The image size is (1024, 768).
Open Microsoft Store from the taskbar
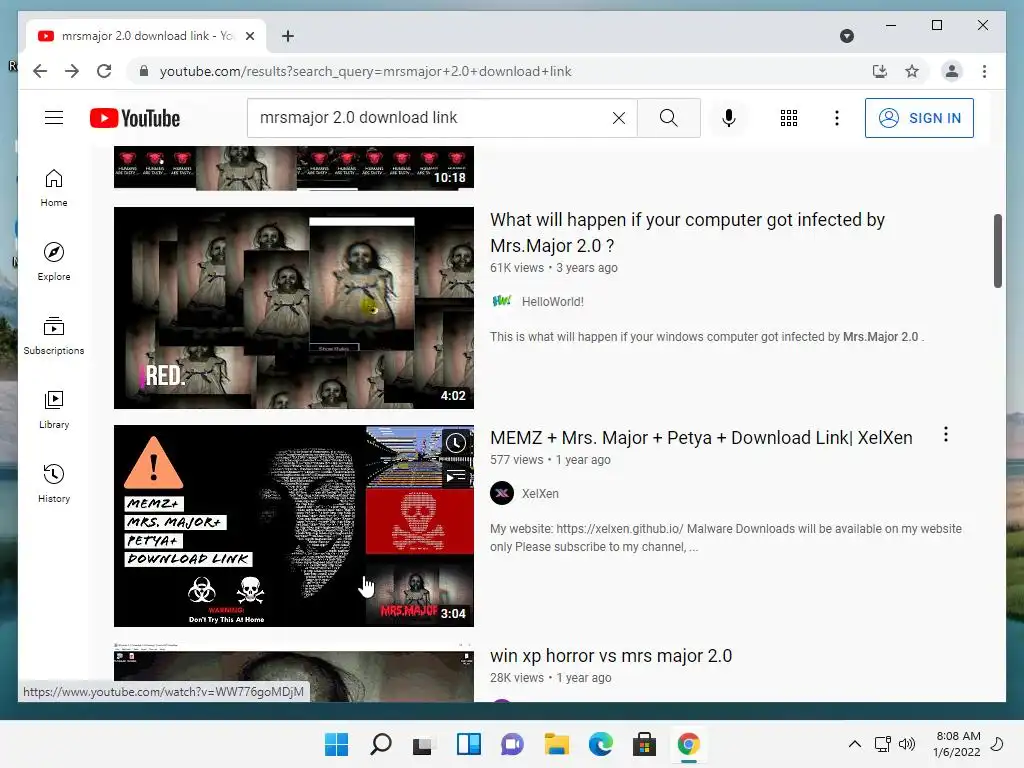click(x=644, y=744)
